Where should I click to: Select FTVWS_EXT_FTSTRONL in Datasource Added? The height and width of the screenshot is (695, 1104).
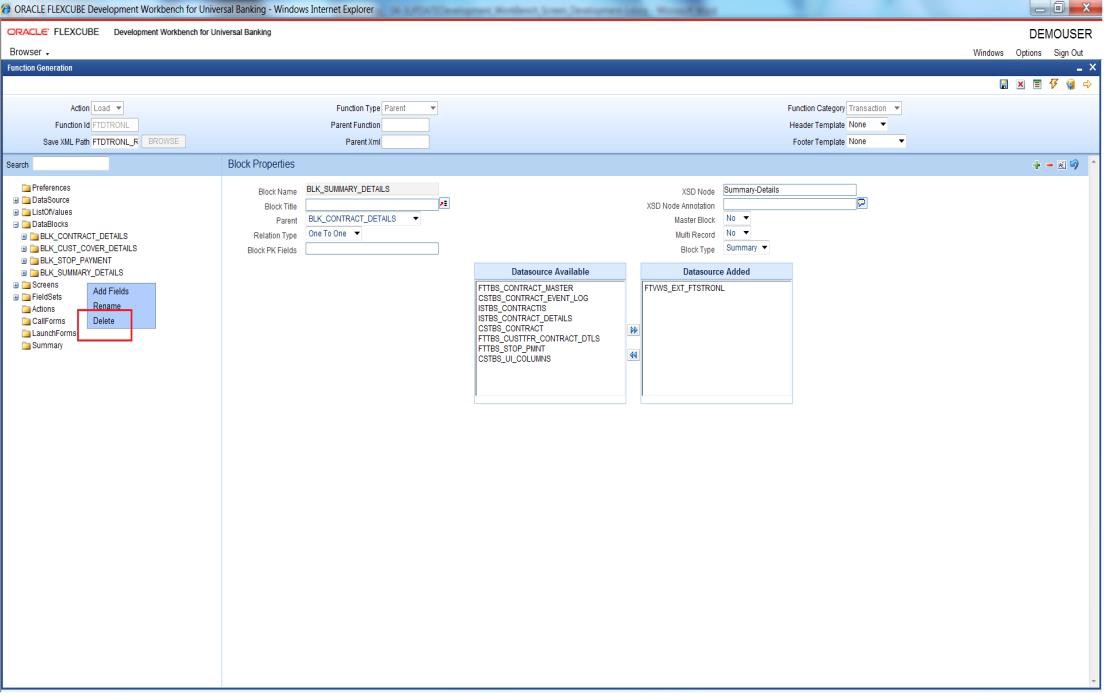tap(684, 288)
